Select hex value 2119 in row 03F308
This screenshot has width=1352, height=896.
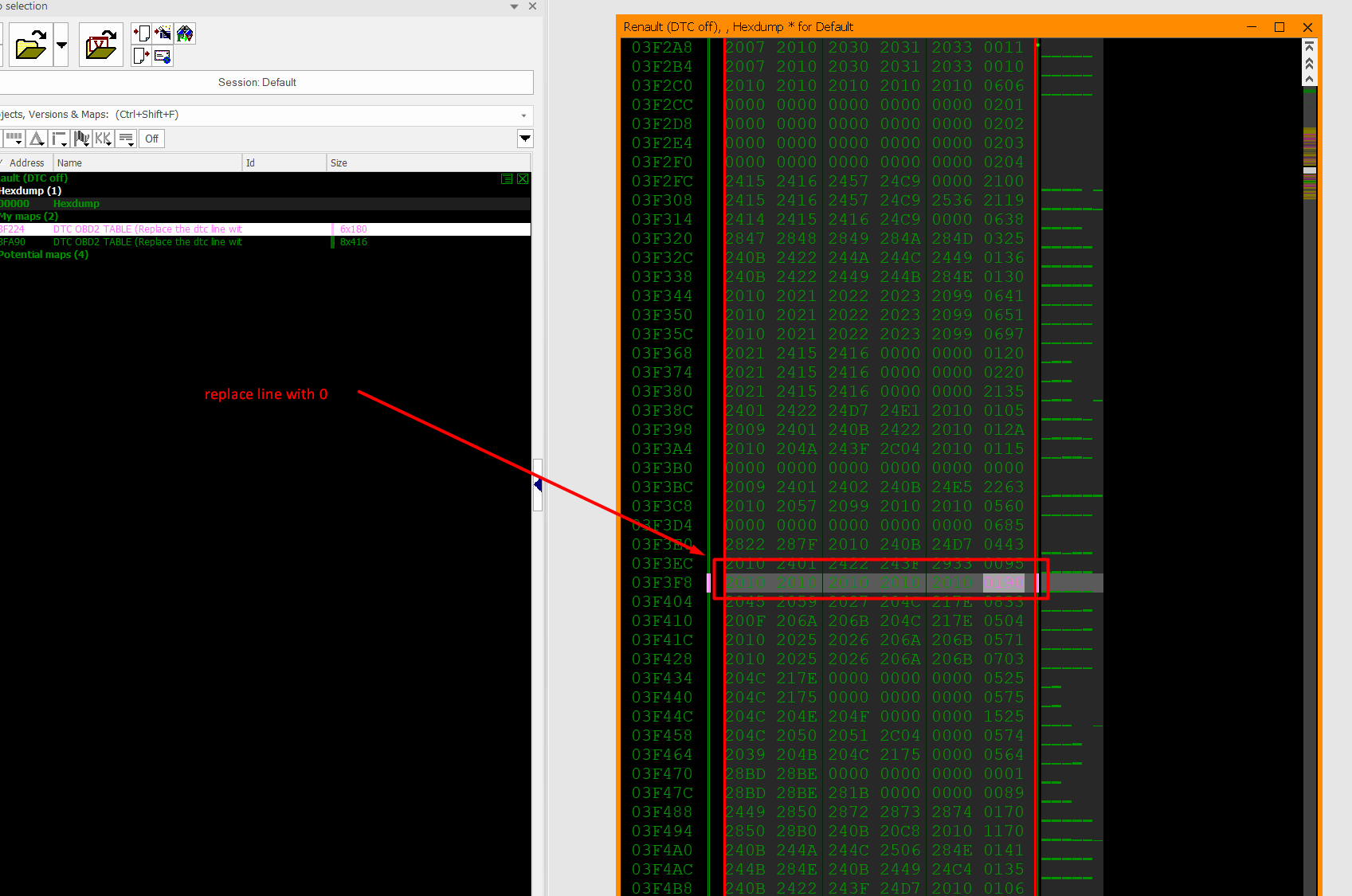1004,201
